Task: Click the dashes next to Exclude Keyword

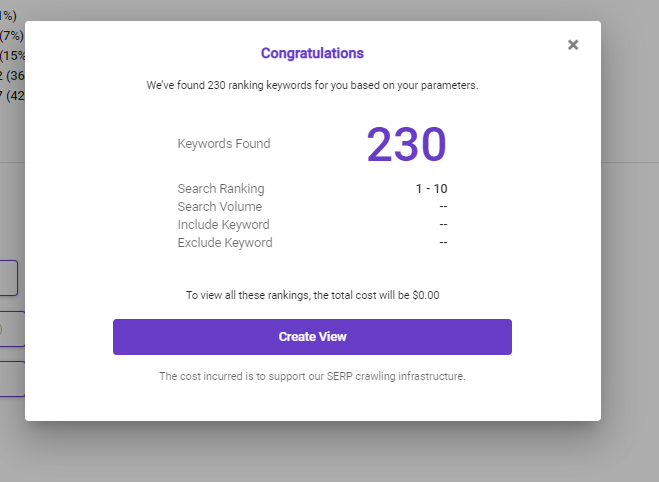Action: tap(443, 242)
